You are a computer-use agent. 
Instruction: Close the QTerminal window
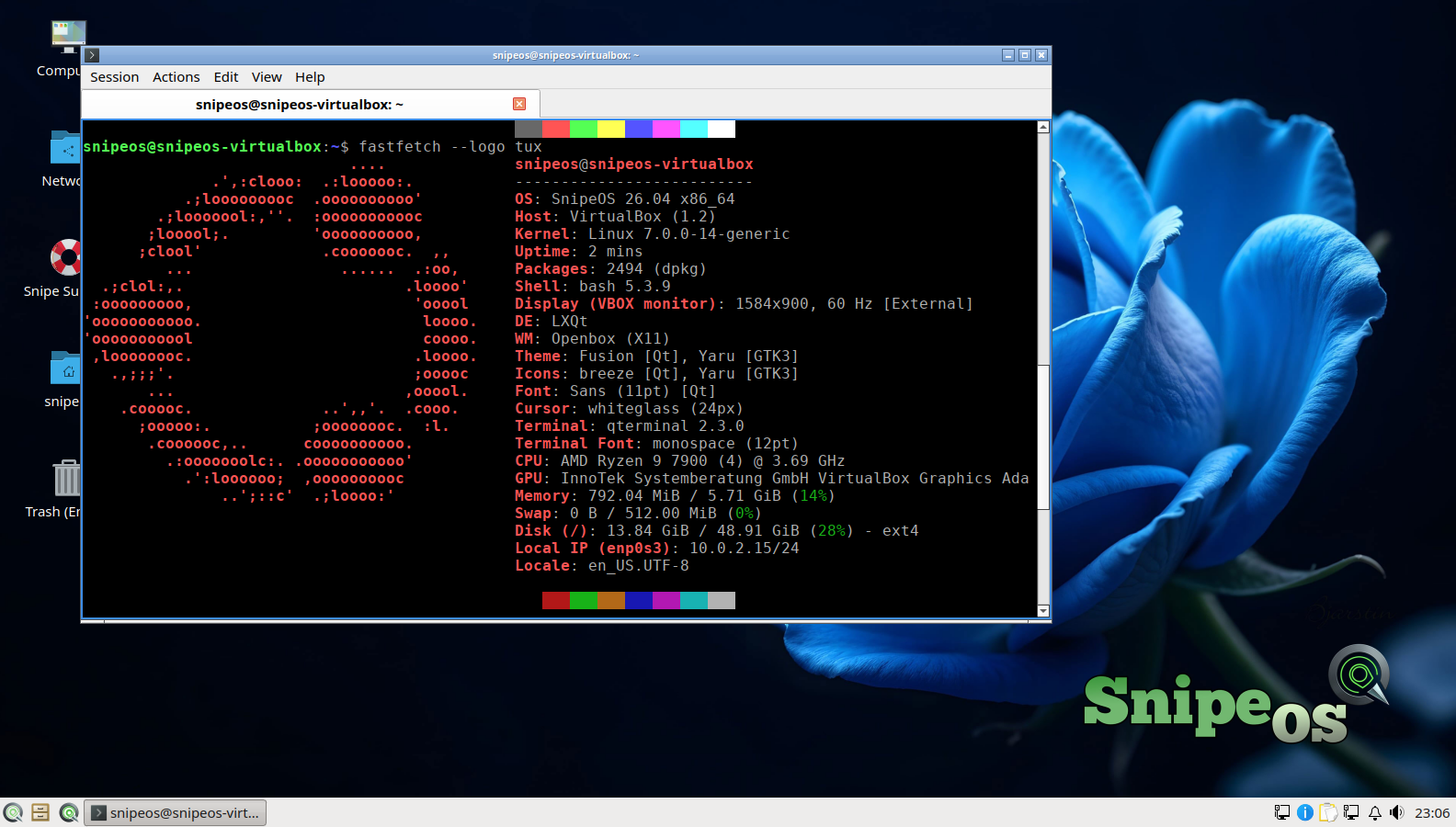(1041, 55)
